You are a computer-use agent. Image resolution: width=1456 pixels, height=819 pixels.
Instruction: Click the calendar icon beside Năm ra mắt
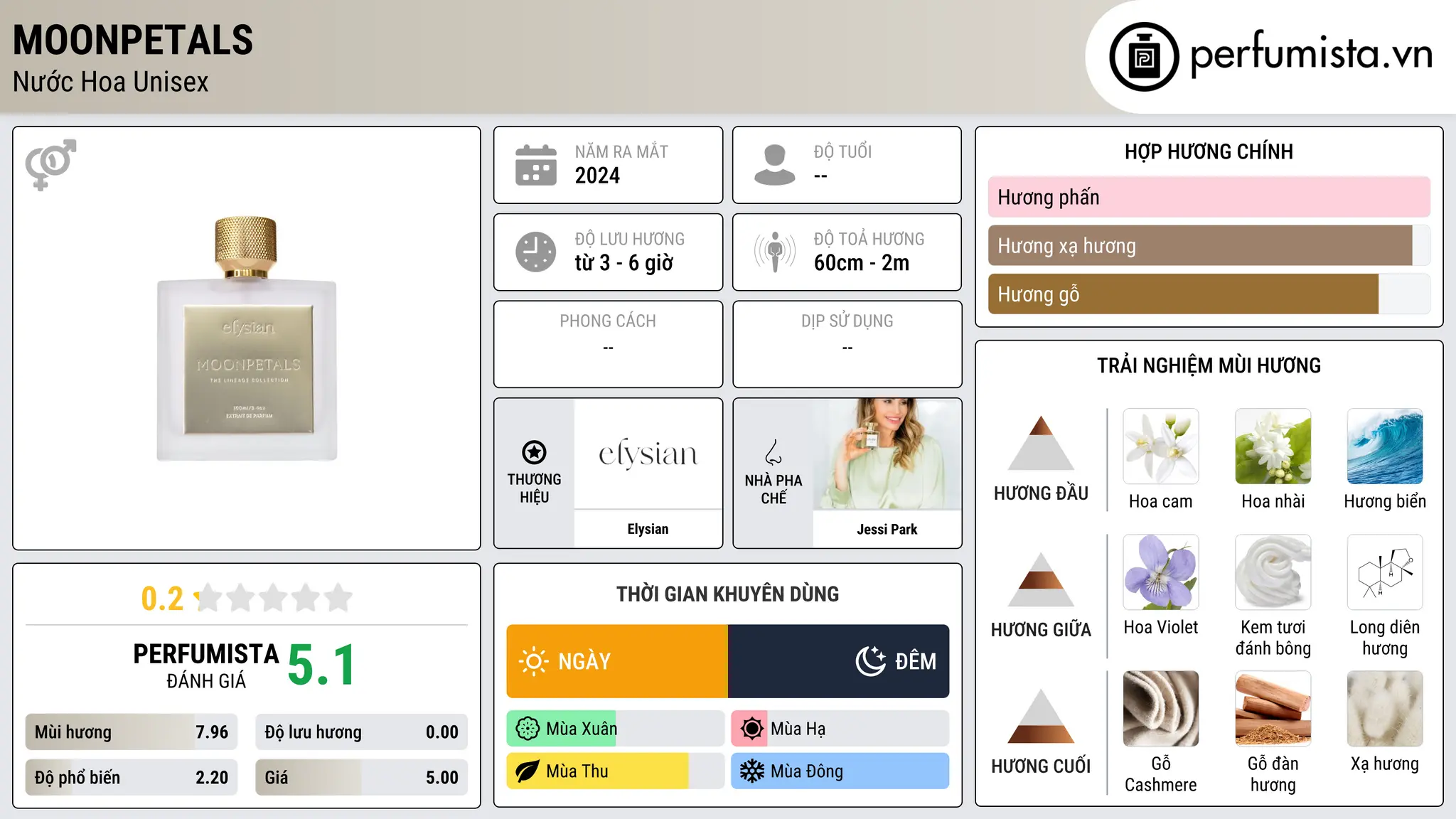point(536,165)
